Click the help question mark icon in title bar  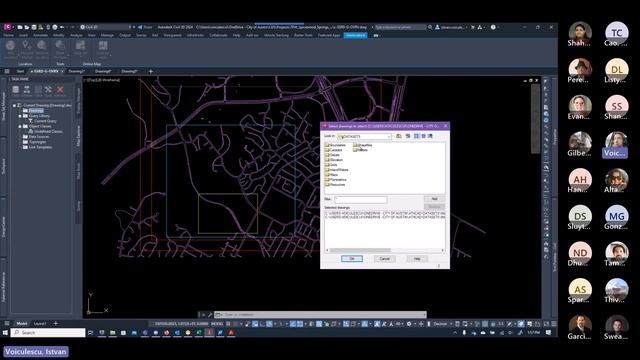(493, 27)
